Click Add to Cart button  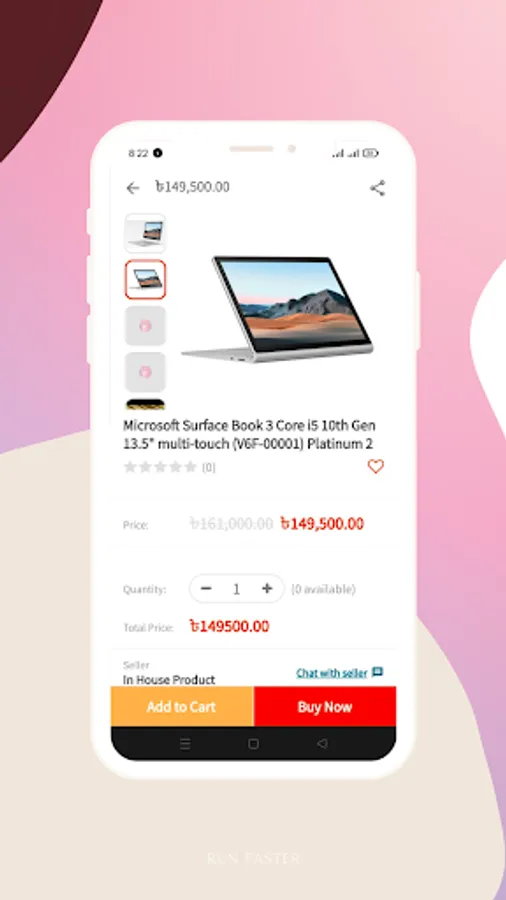(x=182, y=707)
